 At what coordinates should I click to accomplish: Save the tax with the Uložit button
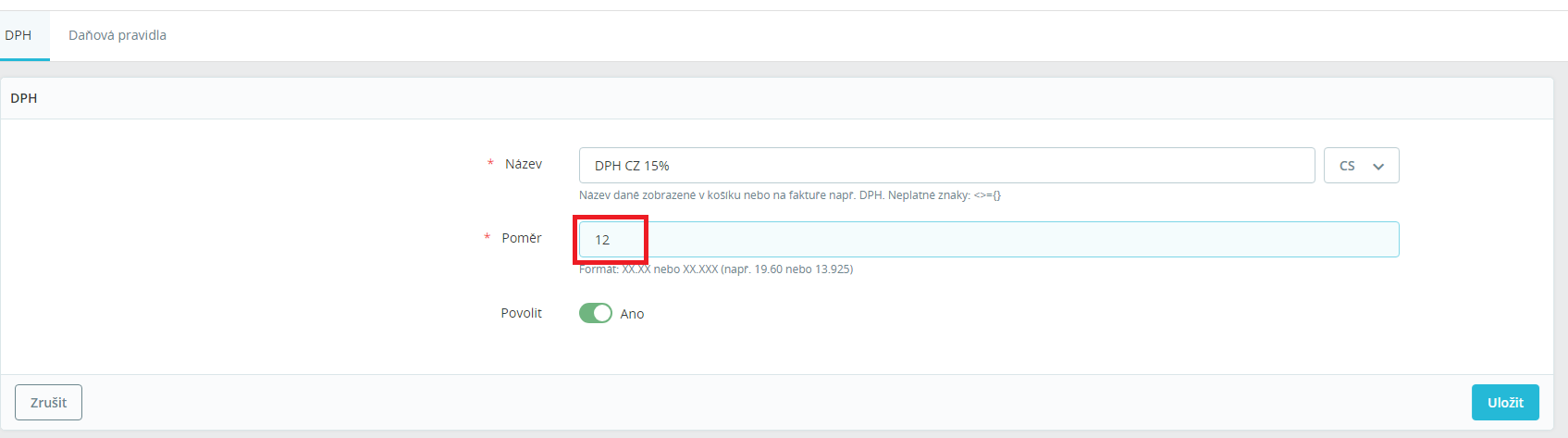tap(1504, 403)
